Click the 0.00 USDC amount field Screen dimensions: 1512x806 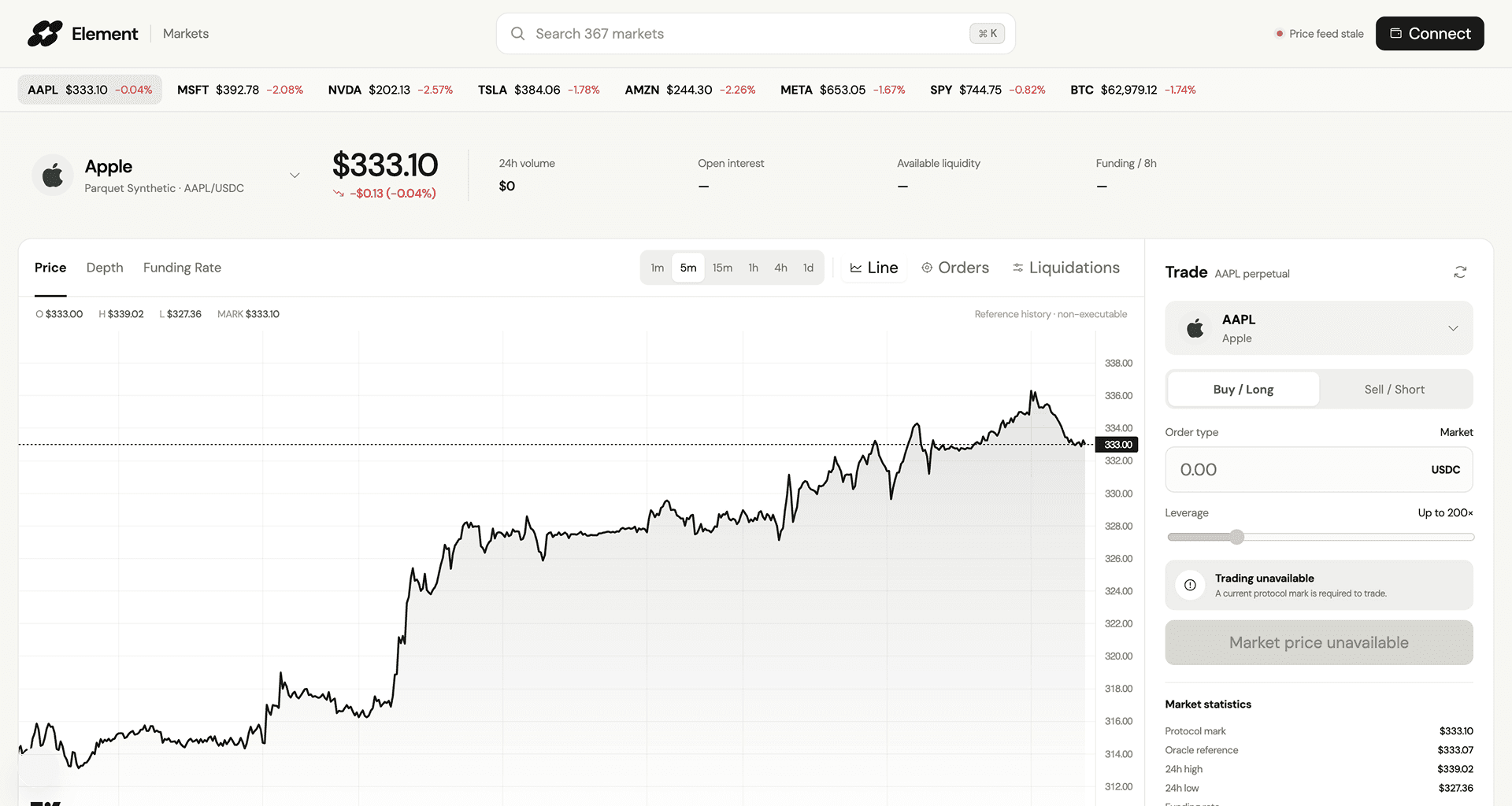1319,470
